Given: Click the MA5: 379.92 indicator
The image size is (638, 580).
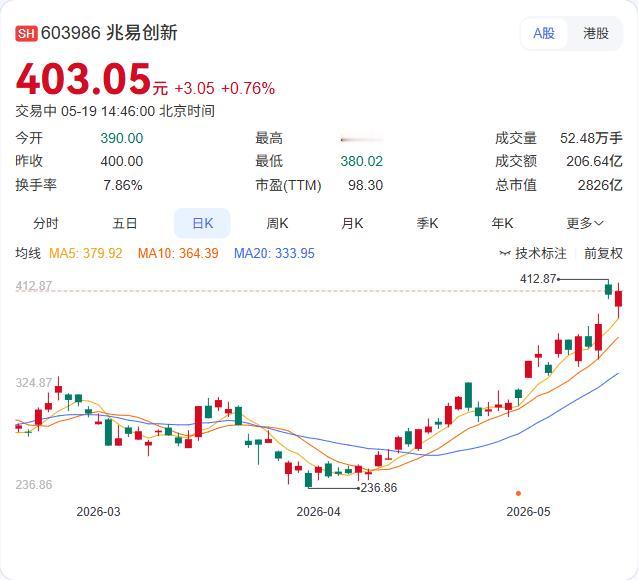Looking at the screenshot, I should coord(85,254).
